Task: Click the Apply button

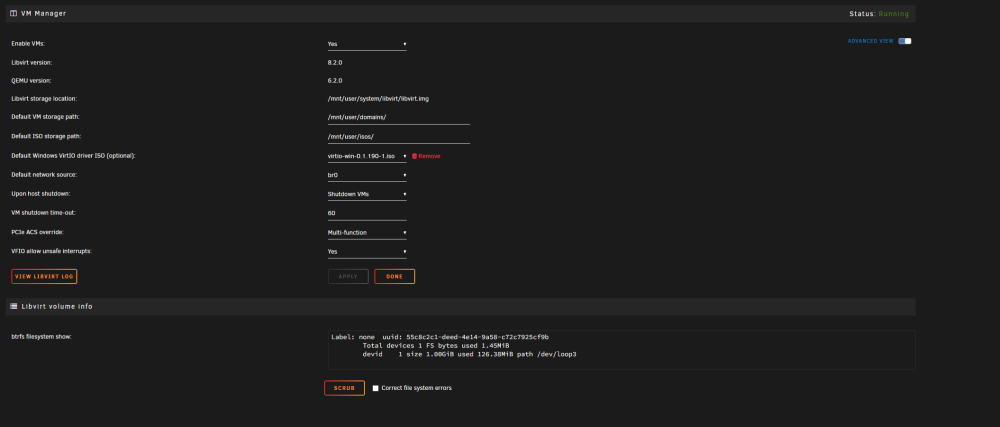Action: pos(348,277)
